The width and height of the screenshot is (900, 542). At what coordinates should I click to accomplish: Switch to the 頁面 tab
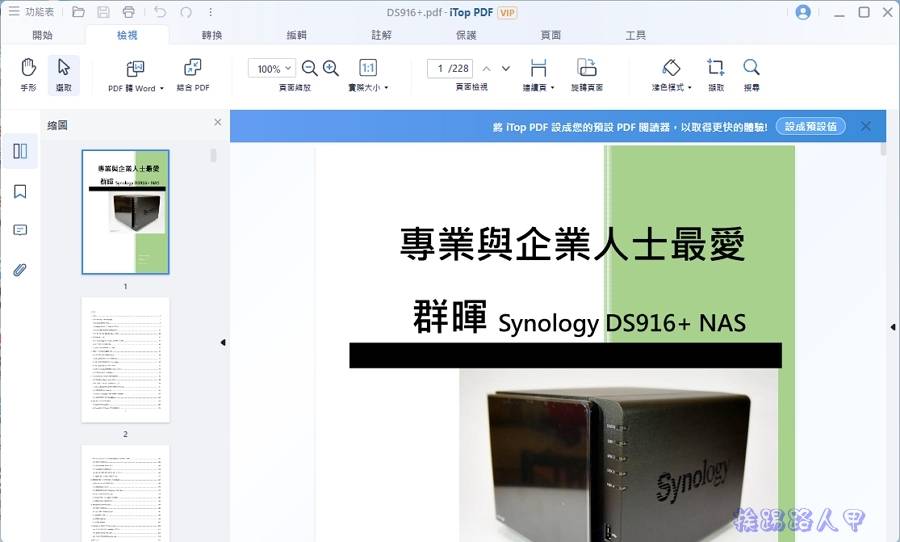[551, 35]
